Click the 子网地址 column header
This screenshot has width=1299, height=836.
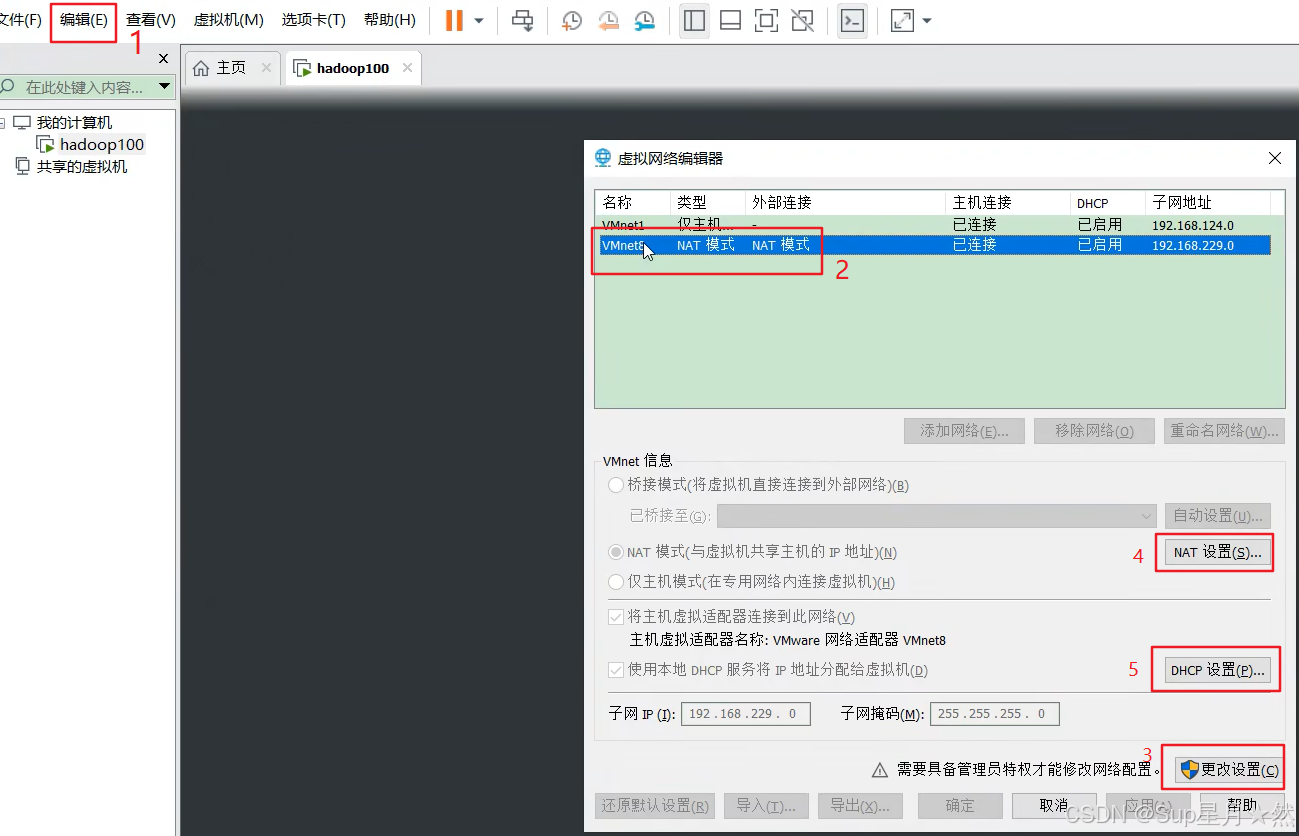pyautogui.click(x=1208, y=203)
